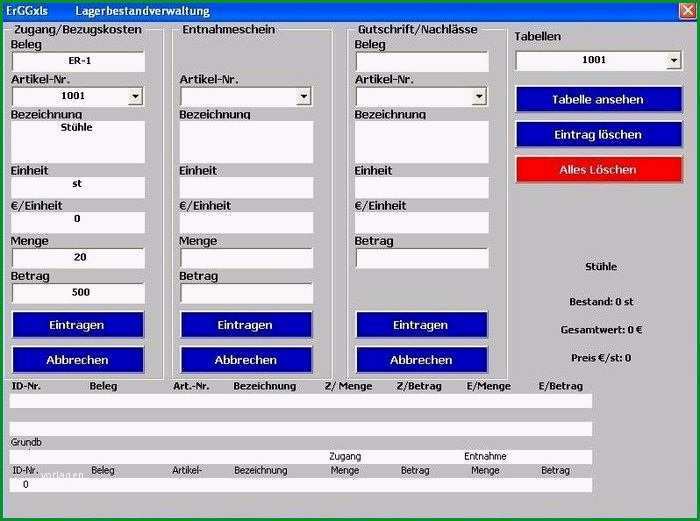This screenshot has width=700, height=521.
Task: Open the Artikel-Nr. dropdown in Gutschrift/Nachlässe
Action: (479, 96)
